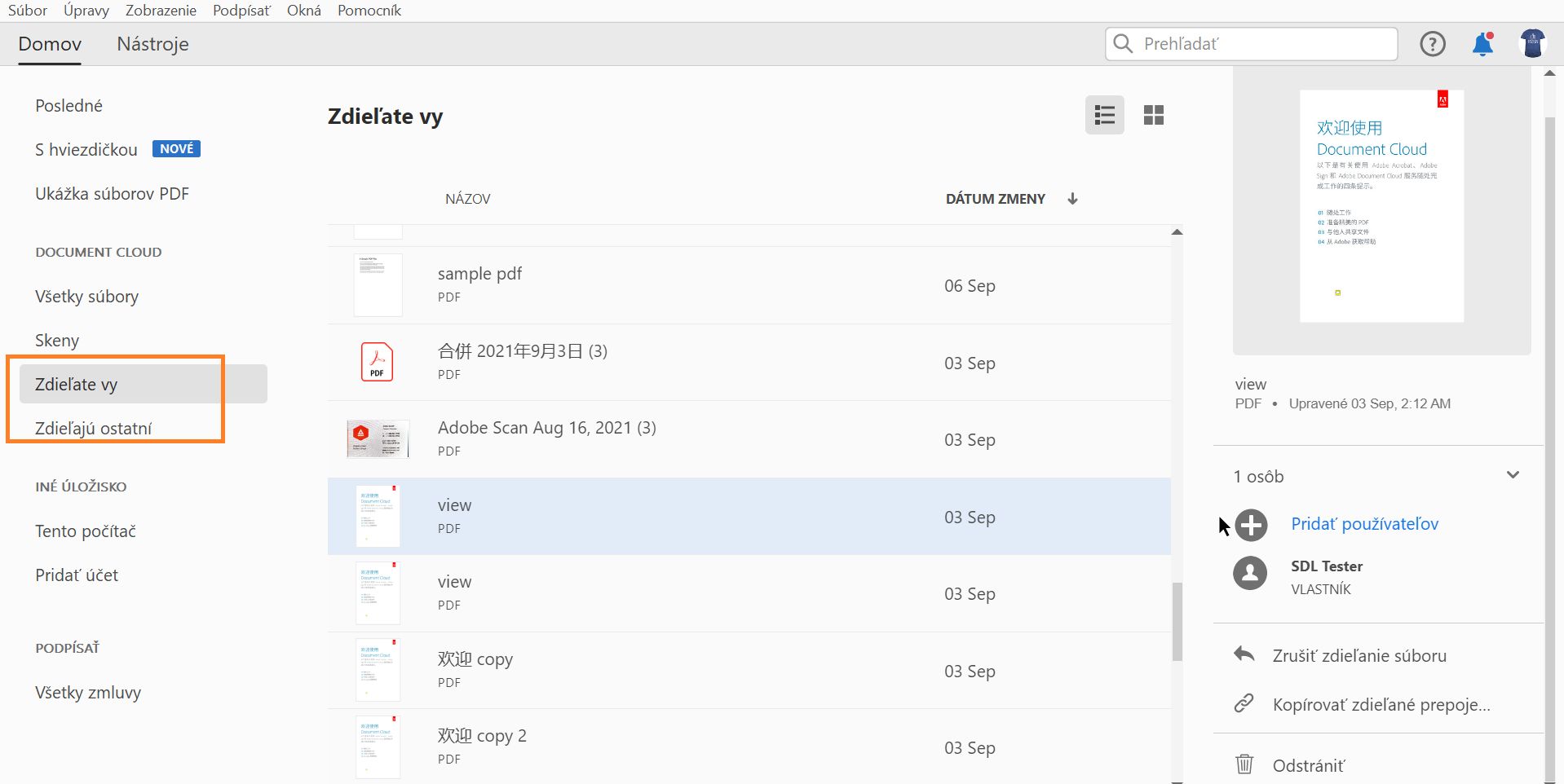This screenshot has width=1564, height=784.
Task: Open Ukážka súborov PDF
Action: pos(112,194)
